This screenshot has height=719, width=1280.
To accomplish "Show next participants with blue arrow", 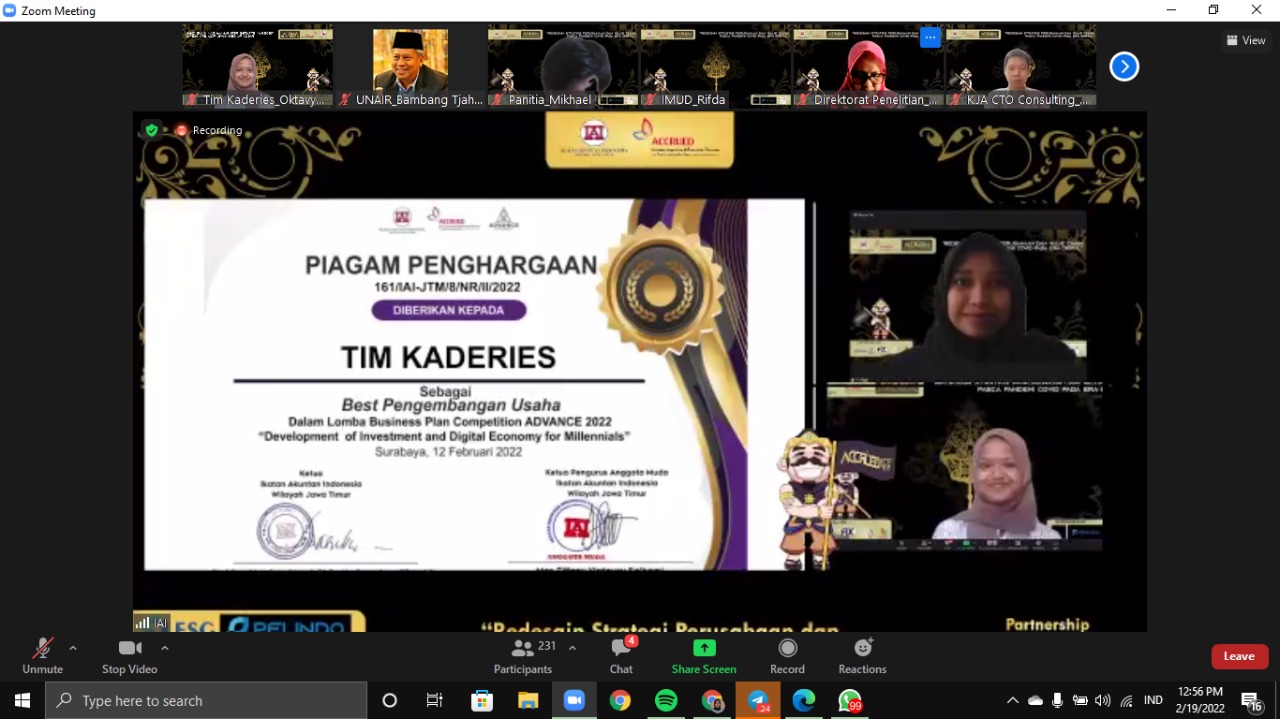I will (x=1124, y=67).
